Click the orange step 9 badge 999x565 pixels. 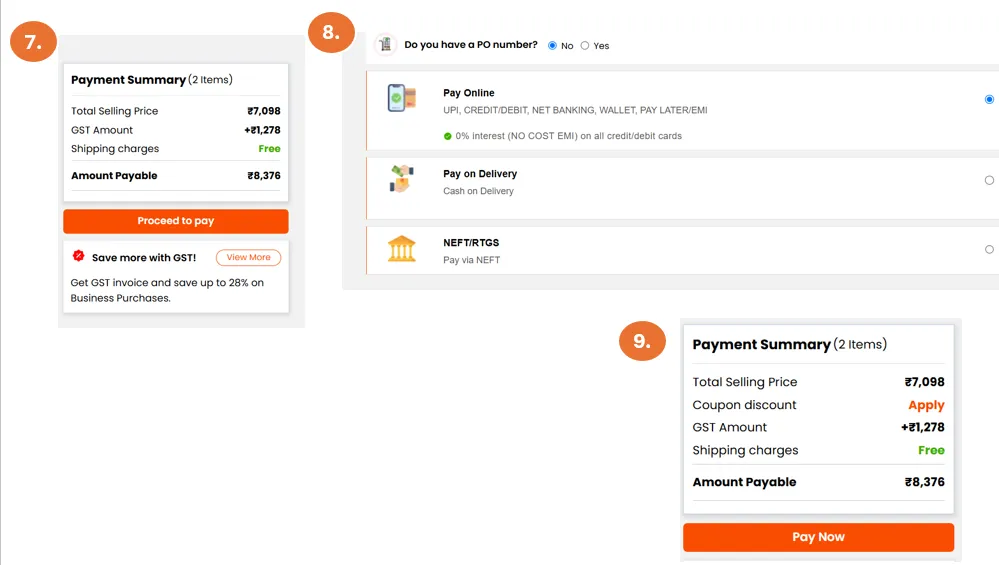[642, 341]
